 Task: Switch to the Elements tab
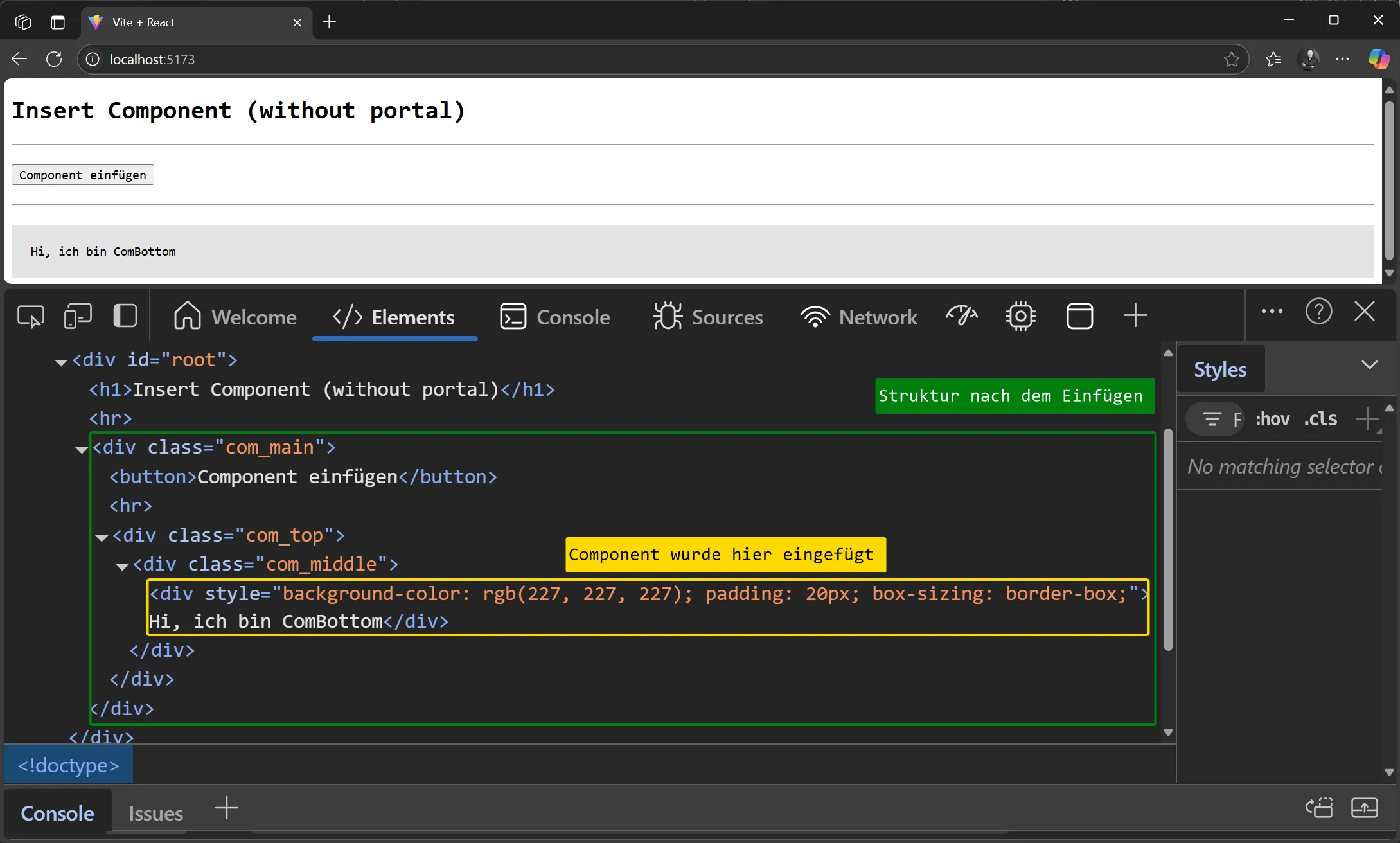(394, 317)
